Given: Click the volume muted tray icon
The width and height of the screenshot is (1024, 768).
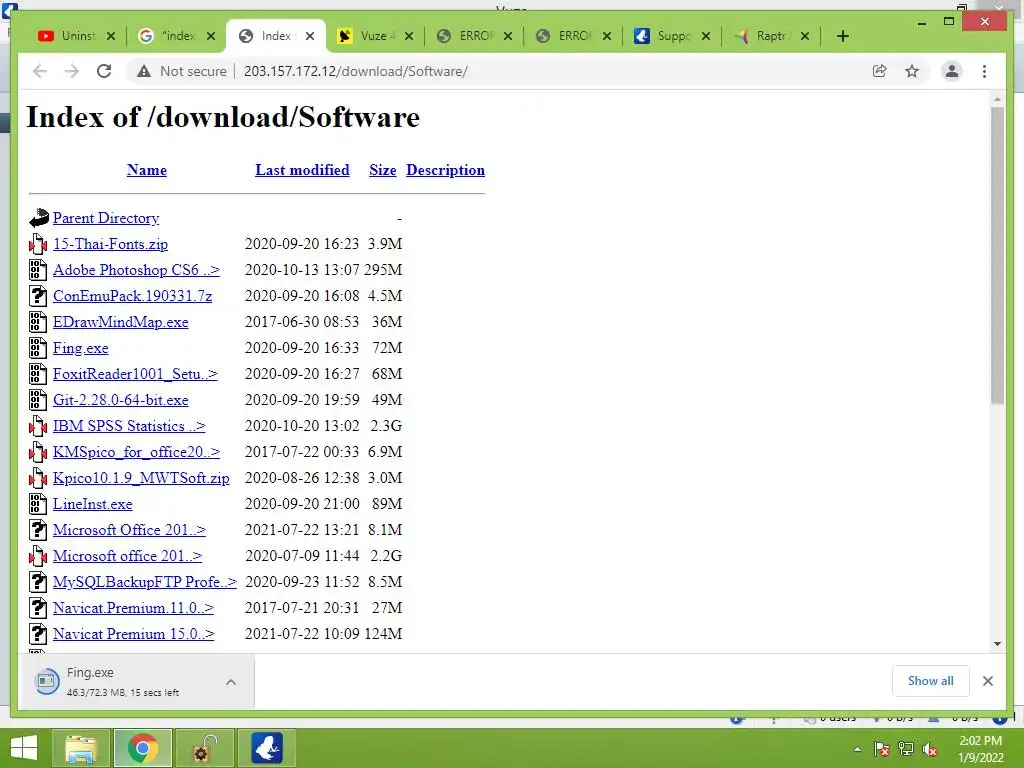Looking at the screenshot, I should coord(929,750).
